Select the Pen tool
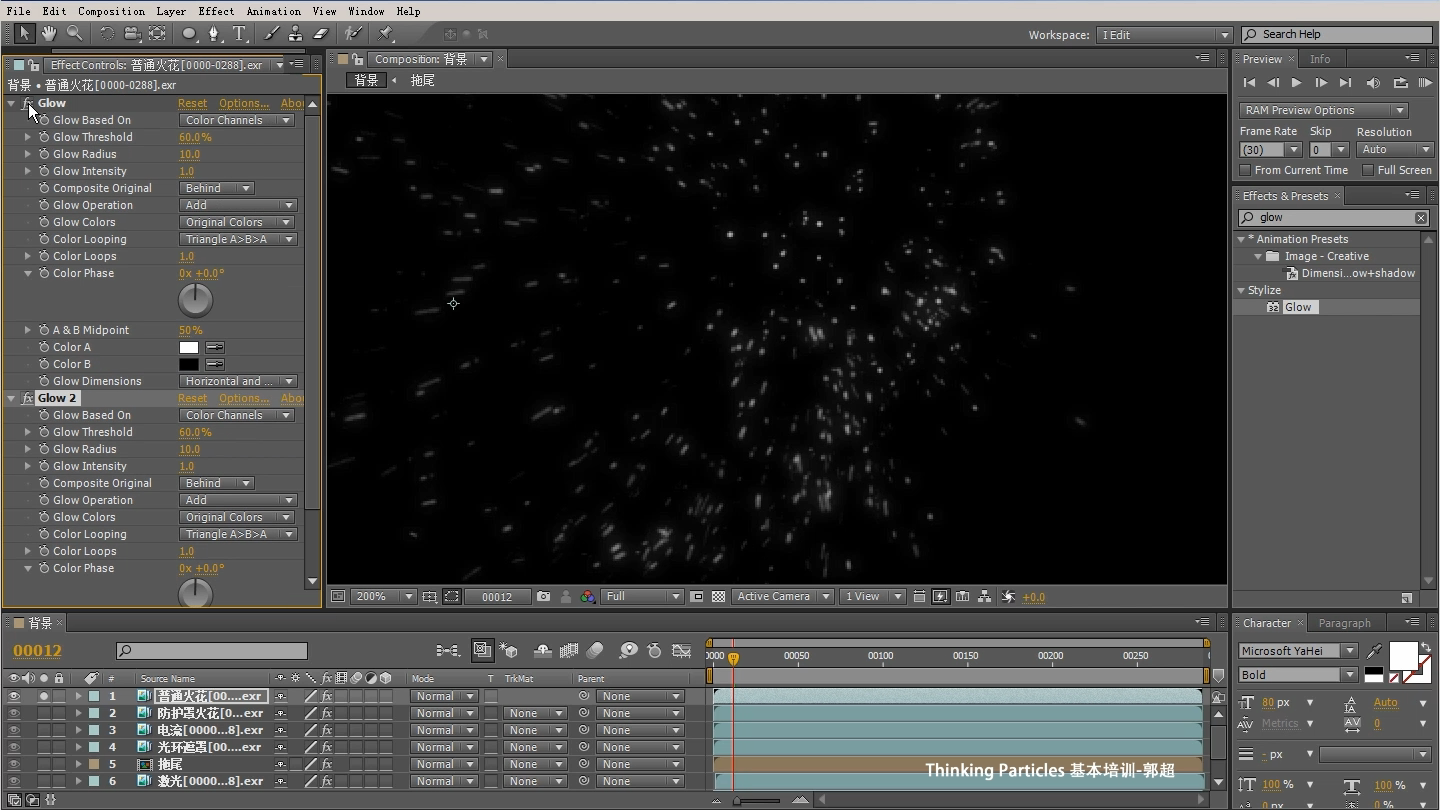 click(x=214, y=34)
